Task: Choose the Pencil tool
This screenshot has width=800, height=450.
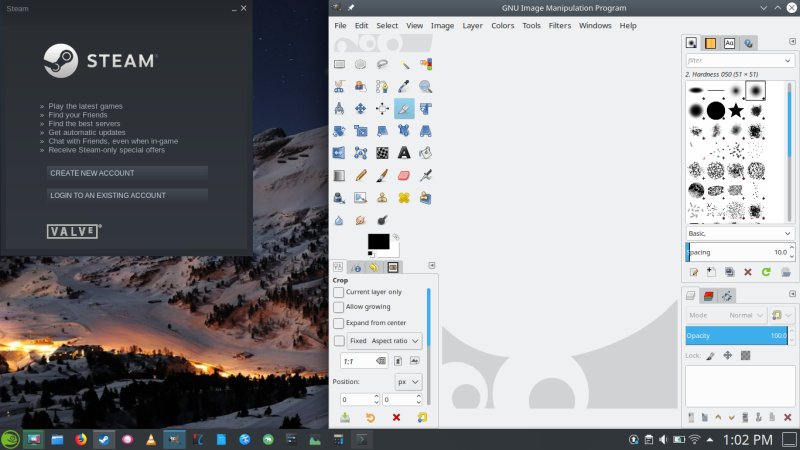Action: pos(360,175)
